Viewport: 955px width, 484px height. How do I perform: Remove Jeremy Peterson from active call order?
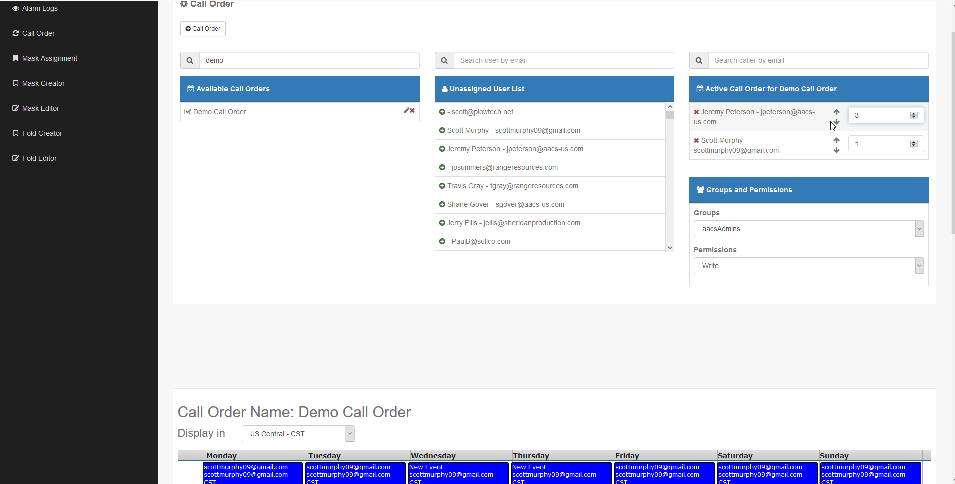coord(696,112)
